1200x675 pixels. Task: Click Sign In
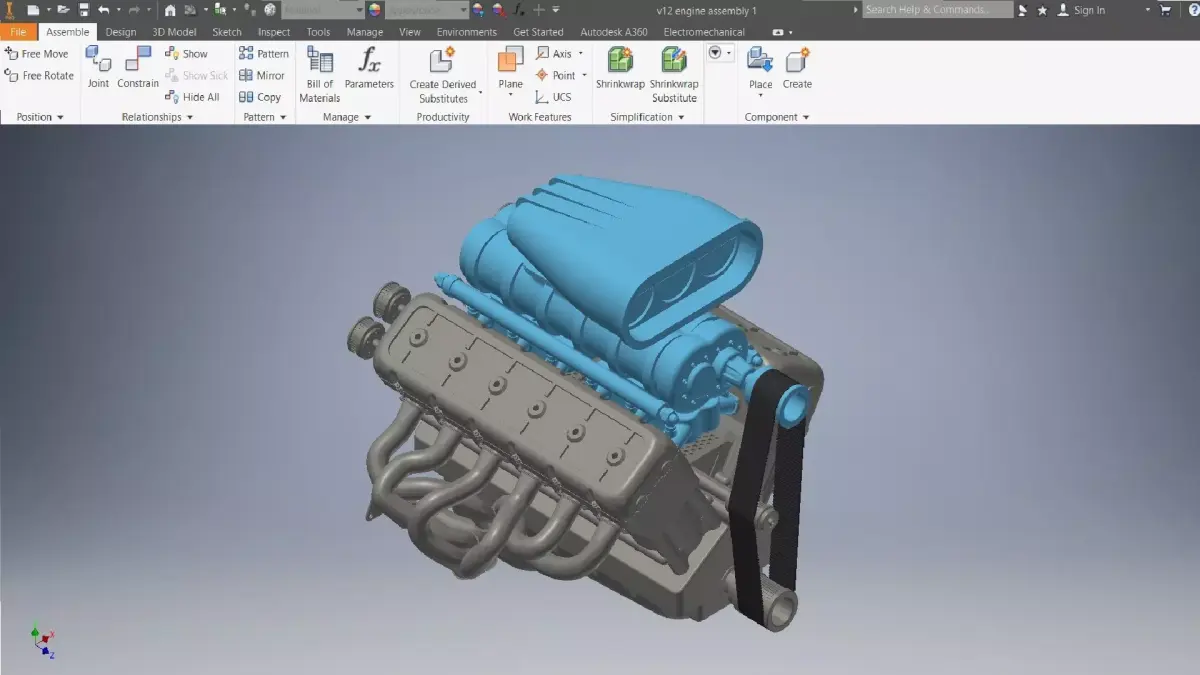[1080, 10]
